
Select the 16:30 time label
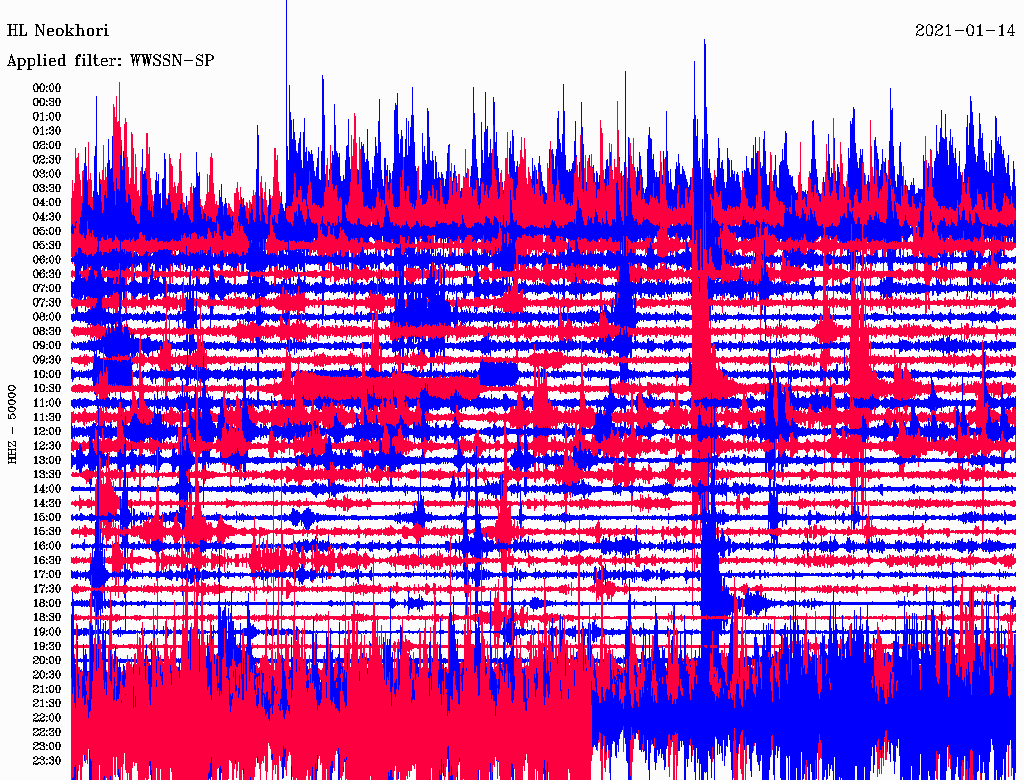click(46, 560)
